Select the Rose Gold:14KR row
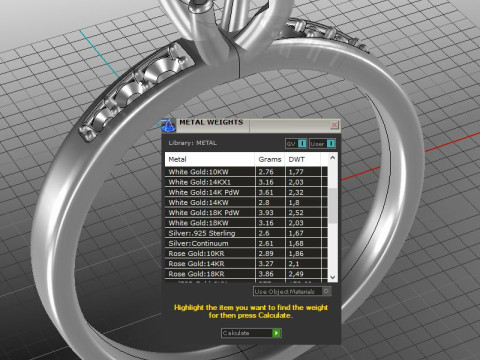The height and width of the screenshot is (360, 480). click(246, 264)
